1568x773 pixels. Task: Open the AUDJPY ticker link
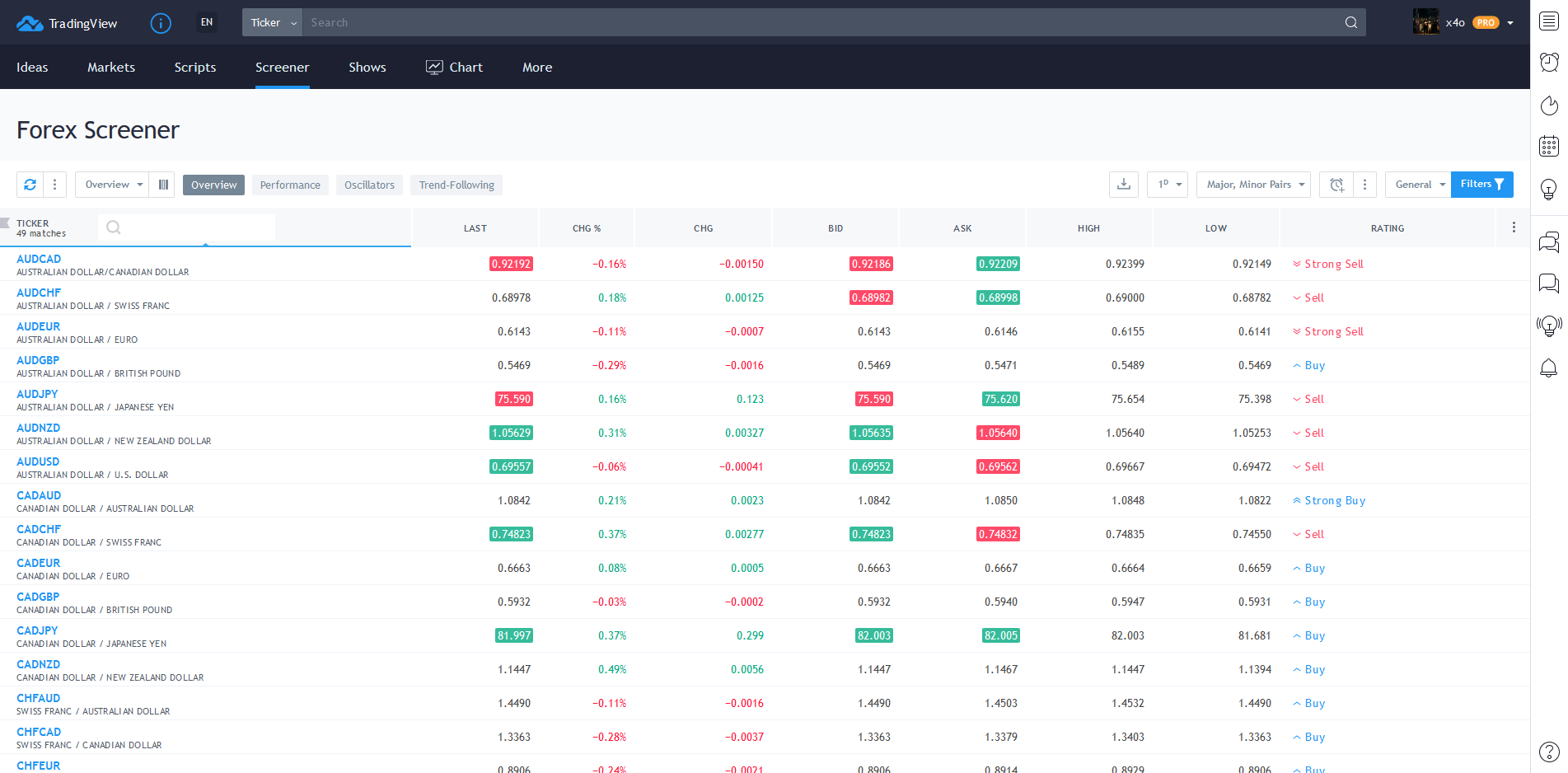click(x=37, y=394)
